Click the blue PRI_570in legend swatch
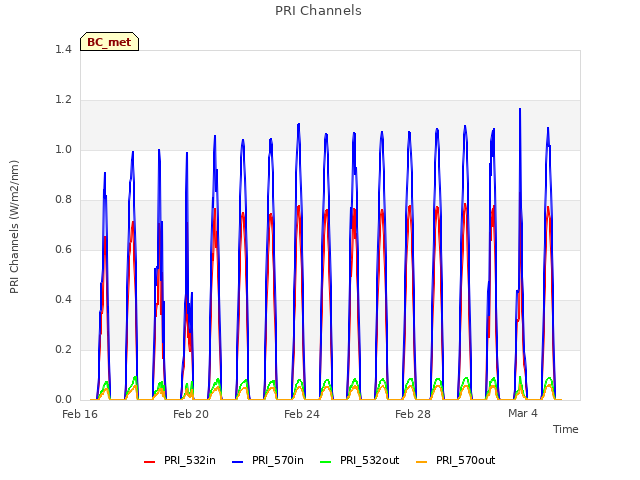This screenshot has width=640, height=480. point(238,462)
